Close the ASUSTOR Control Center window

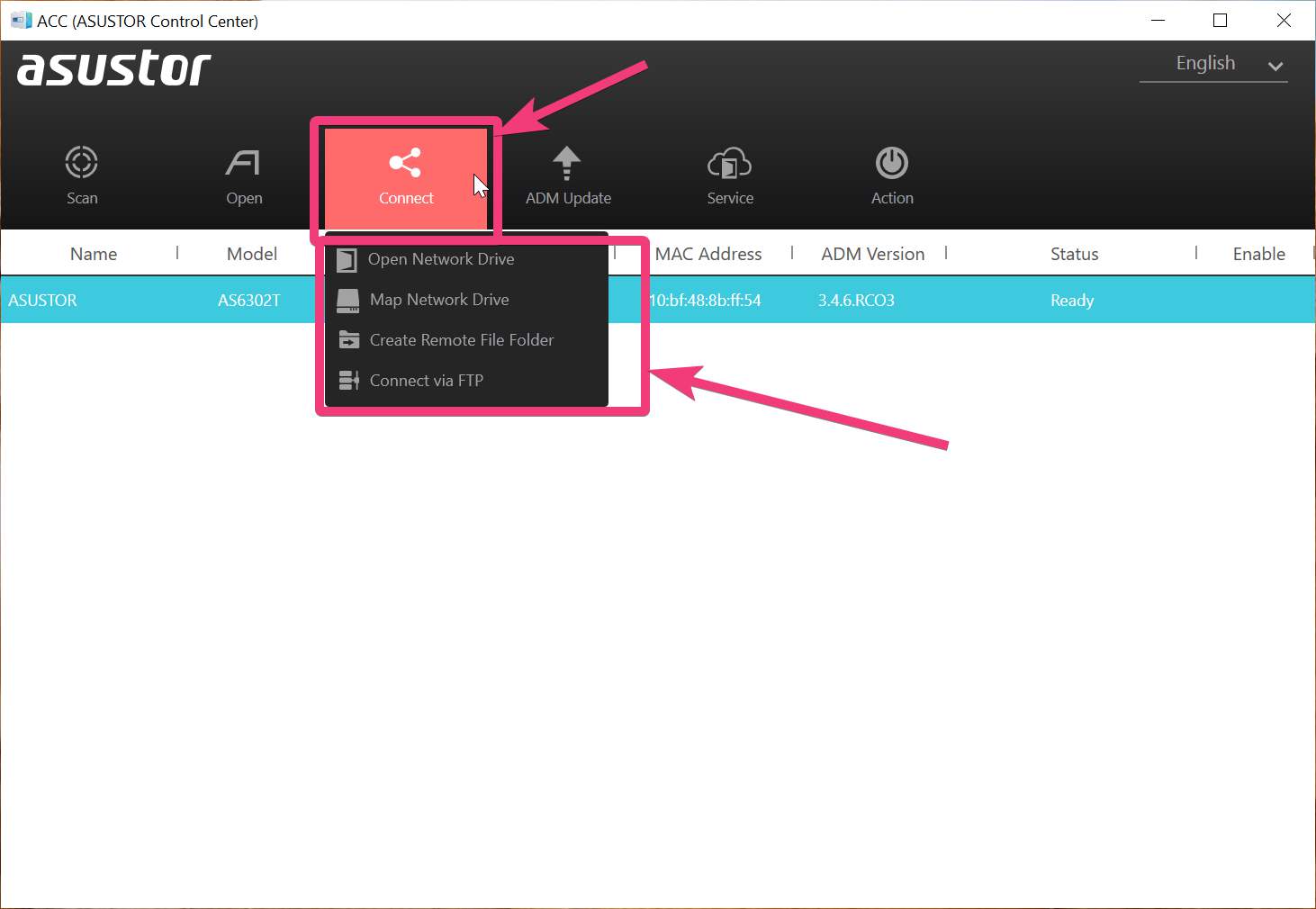pyautogui.click(x=1284, y=20)
